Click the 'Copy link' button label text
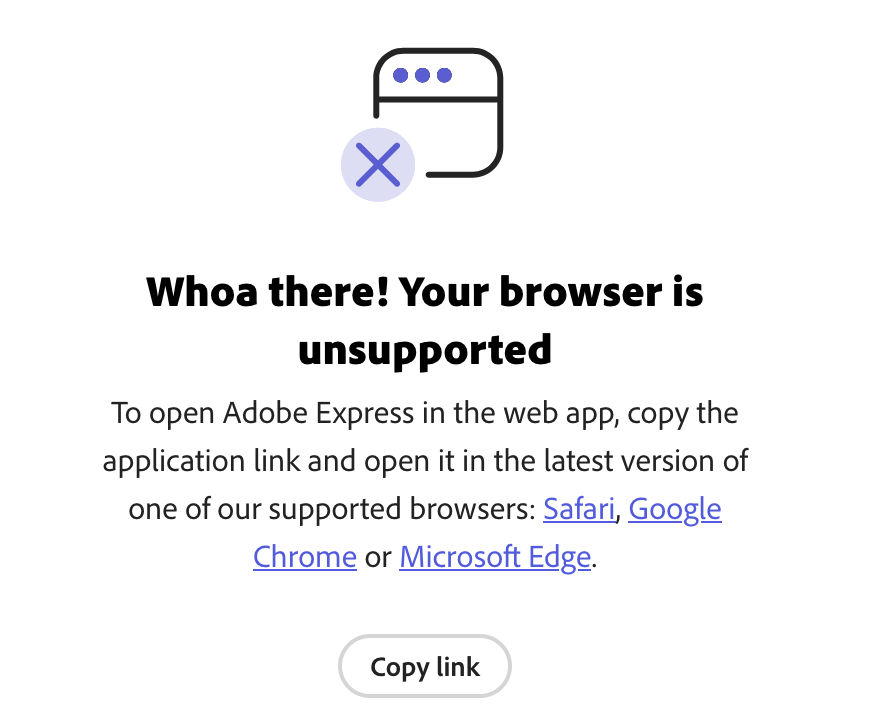The width and height of the screenshot is (894, 716). (x=424, y=666)
